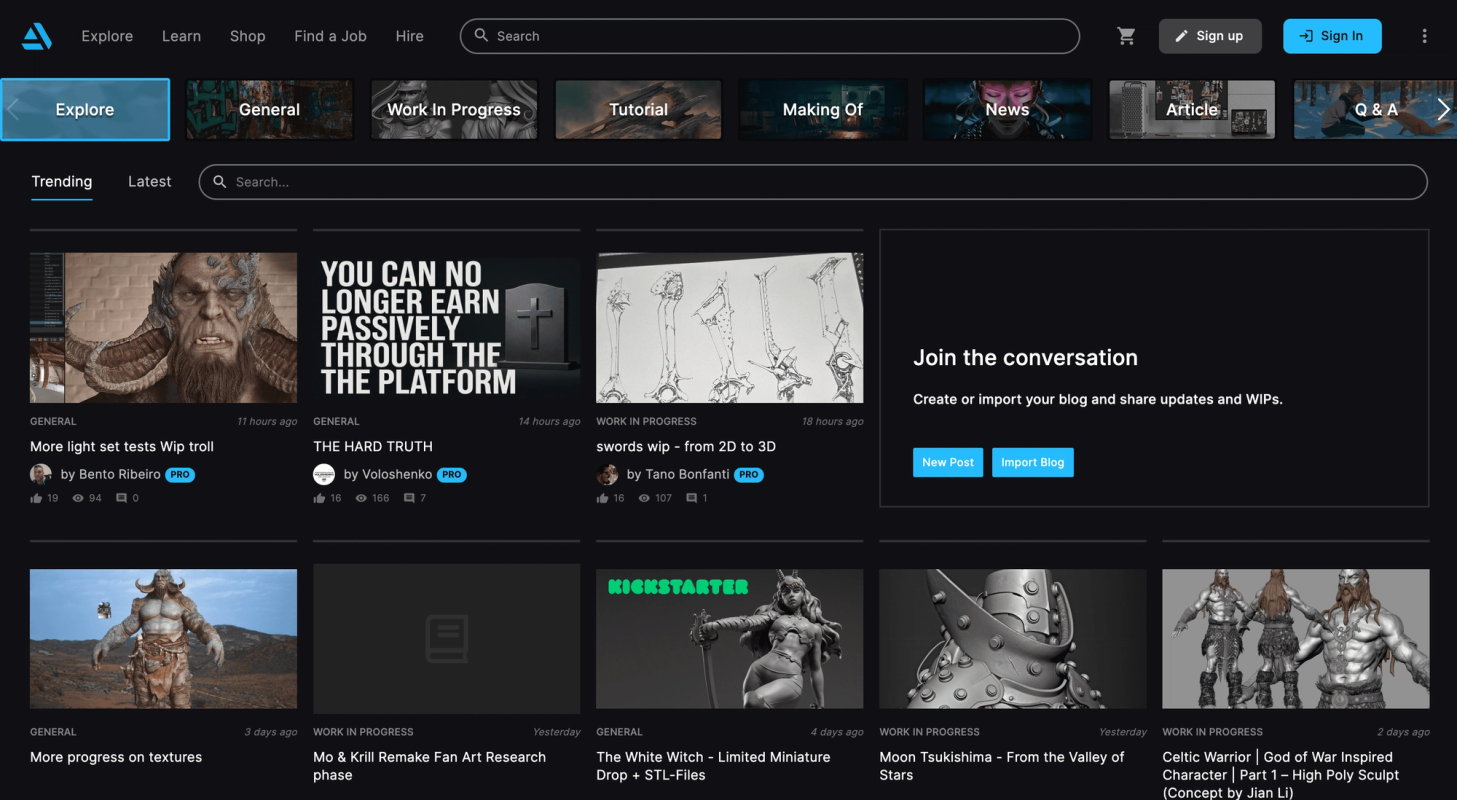Click Voloshenko's avatar icon

[324, 474]
